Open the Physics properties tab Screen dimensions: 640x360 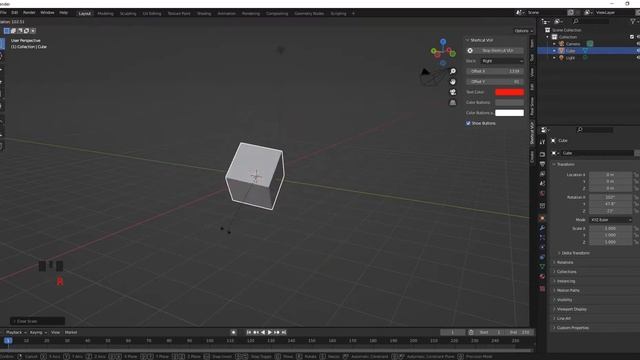542,247
